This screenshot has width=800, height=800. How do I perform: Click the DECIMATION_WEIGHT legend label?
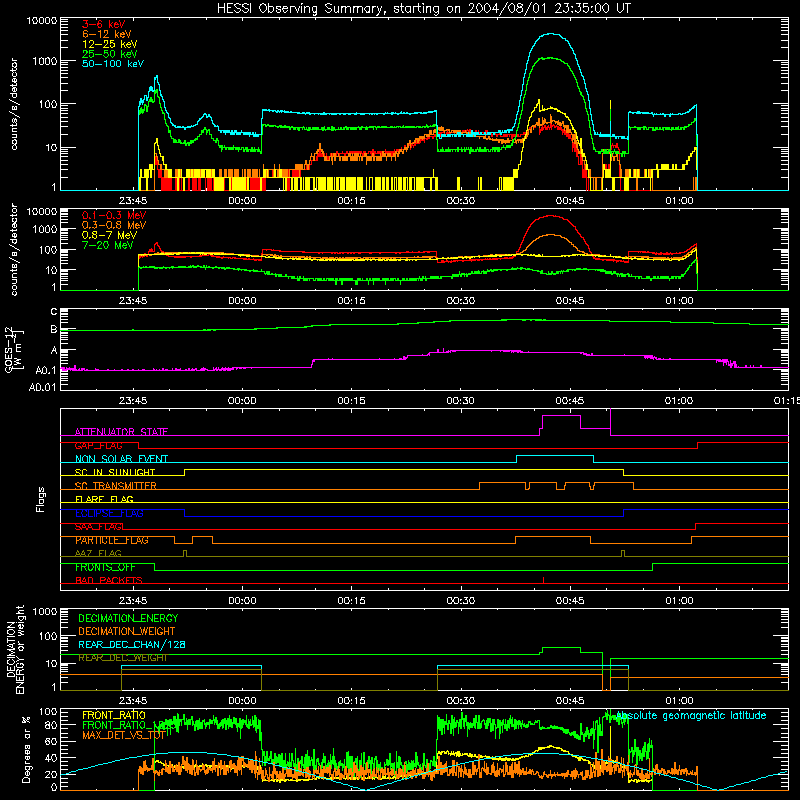(x=127, y=631)
